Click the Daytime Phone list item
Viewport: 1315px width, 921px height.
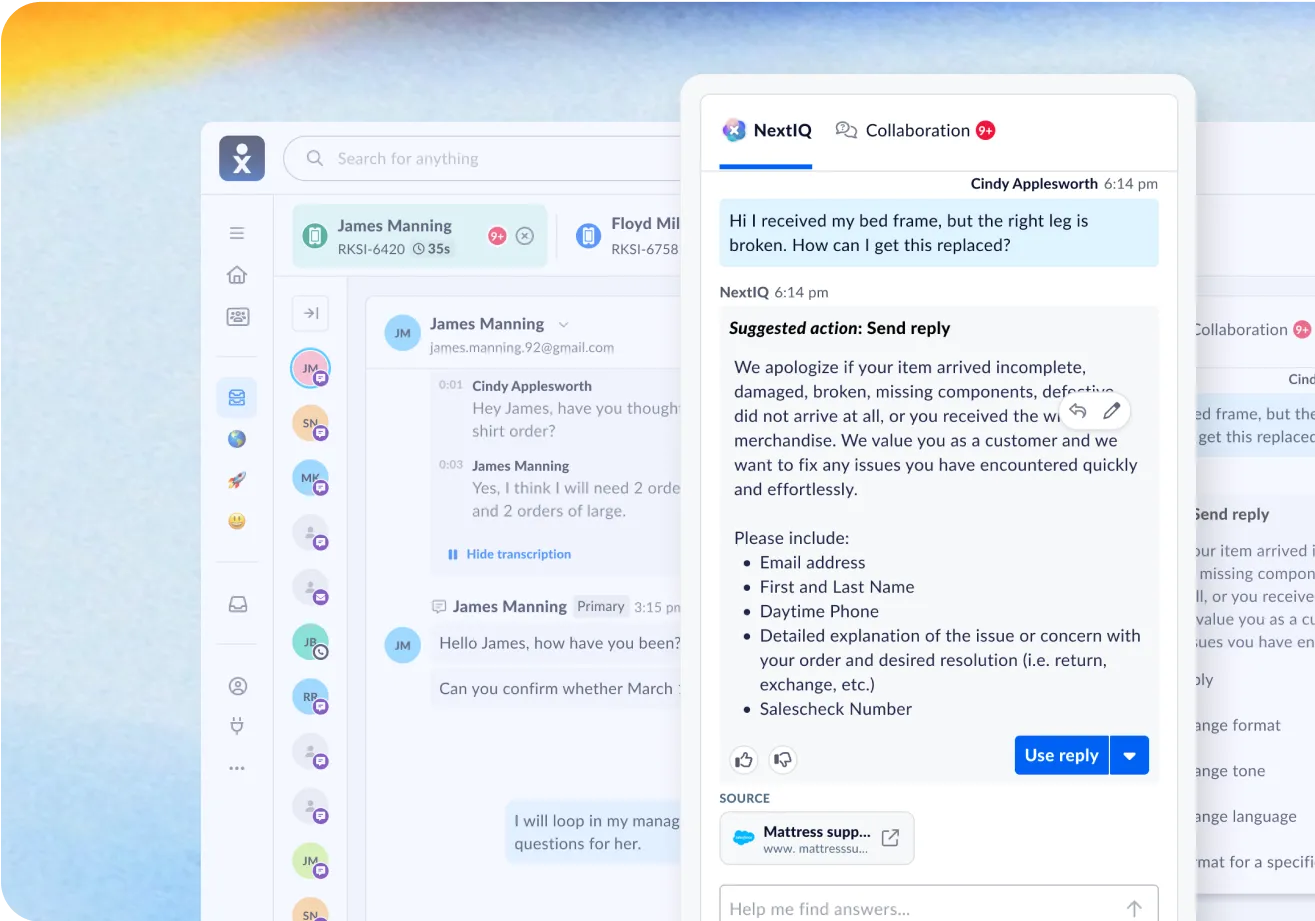[819, 611]
